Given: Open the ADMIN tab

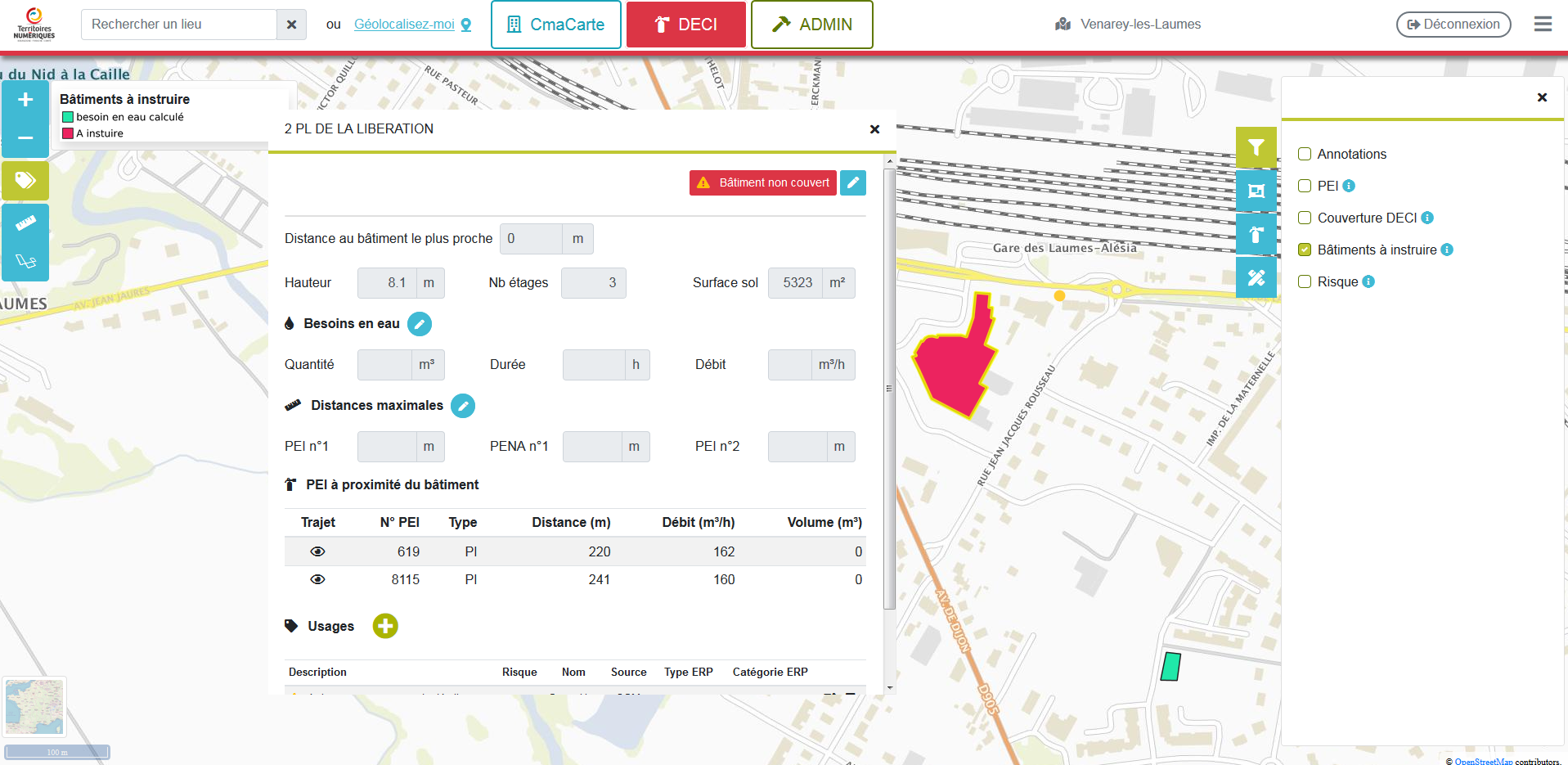Looking at the screenshot, I should pos(811,25).
